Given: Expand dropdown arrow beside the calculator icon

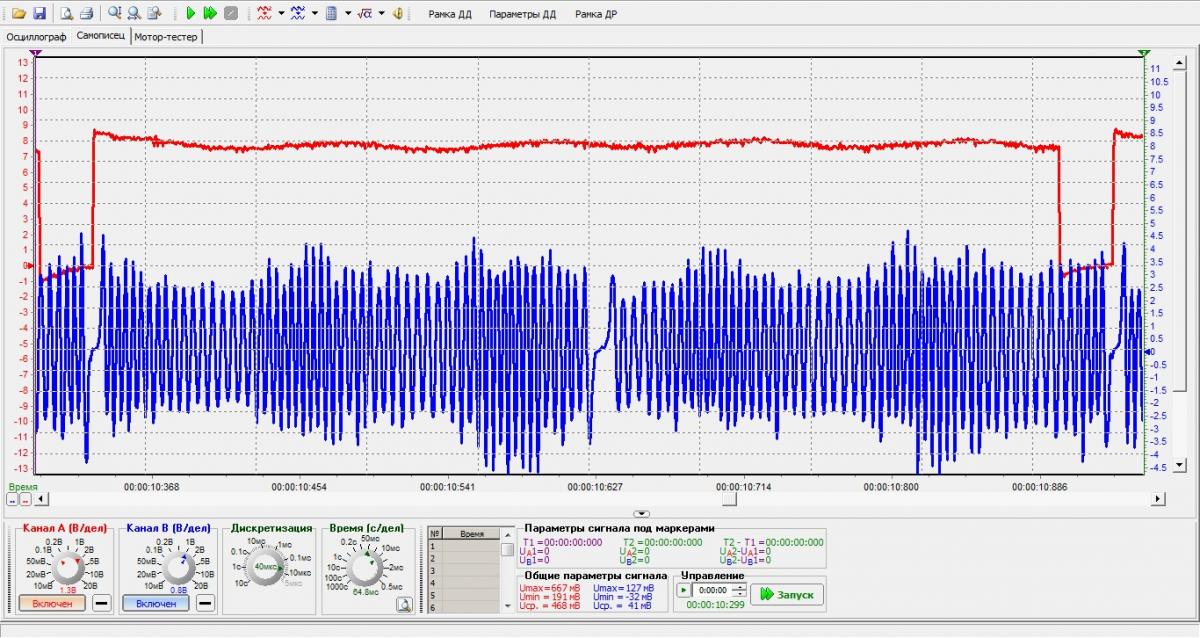Looking at the screenshot, I should point(347,14).
